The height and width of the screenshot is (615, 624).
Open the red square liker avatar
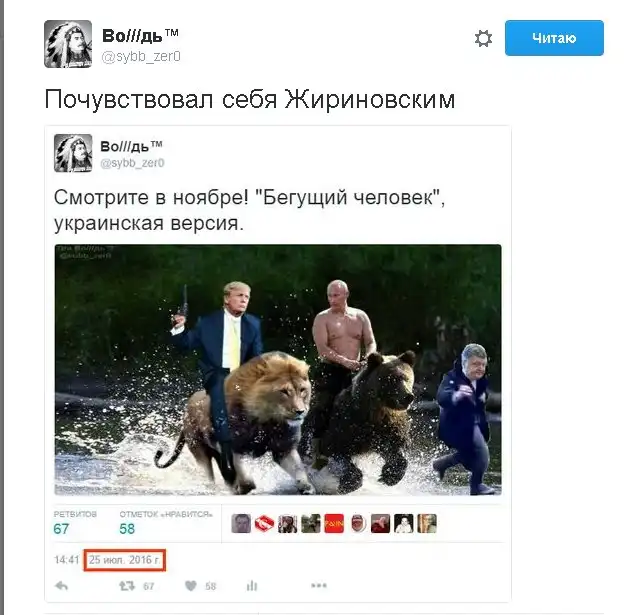tap(334, 523)
